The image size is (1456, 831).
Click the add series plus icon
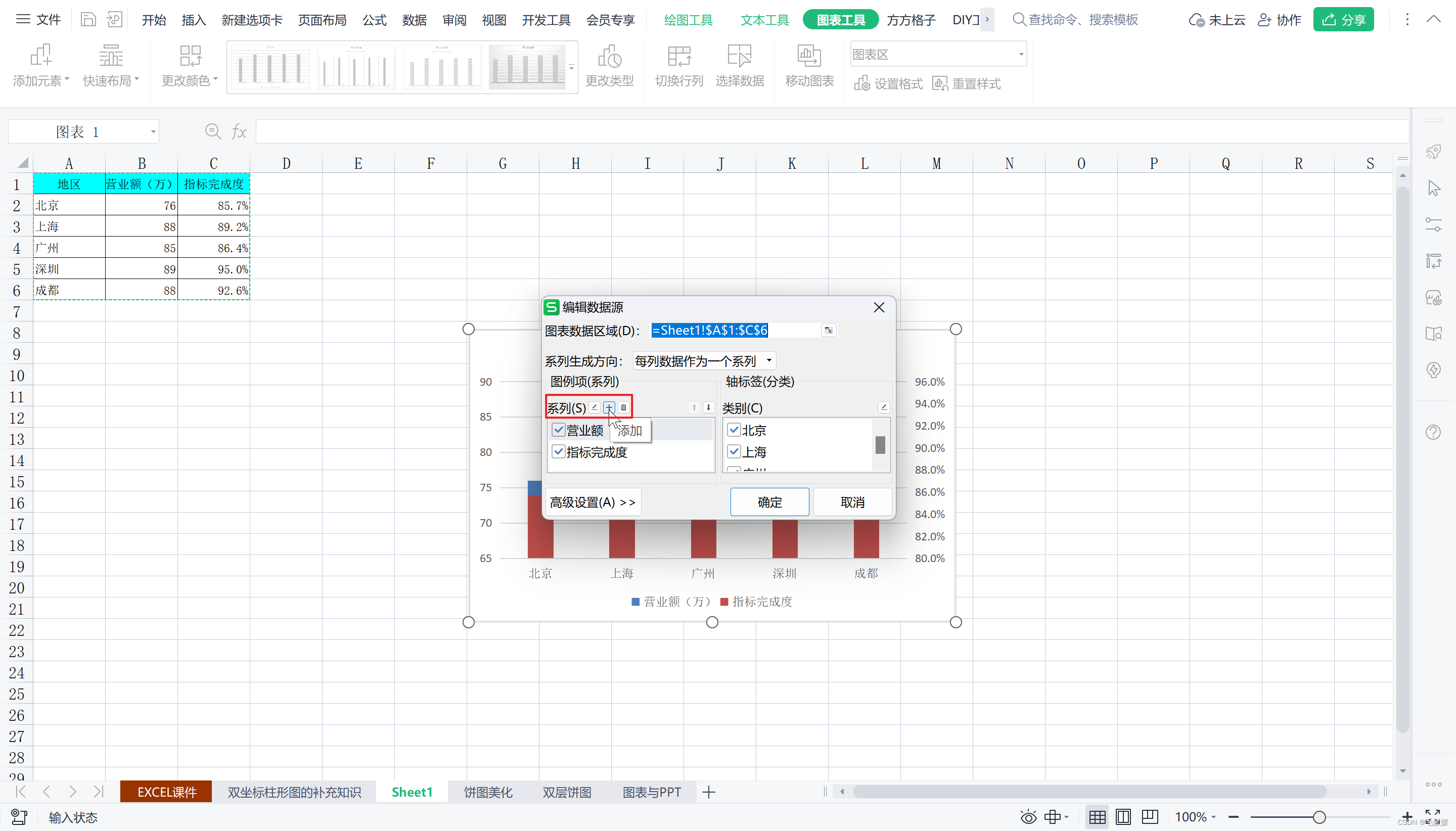click(x=609, y=407)
